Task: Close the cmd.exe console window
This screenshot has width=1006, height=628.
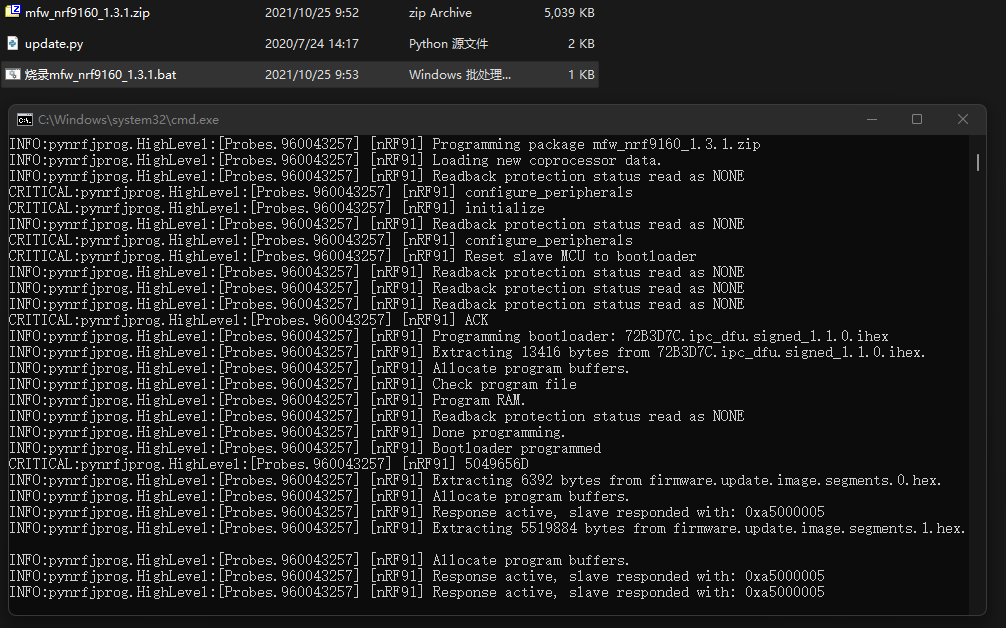Action: [963, 119]
